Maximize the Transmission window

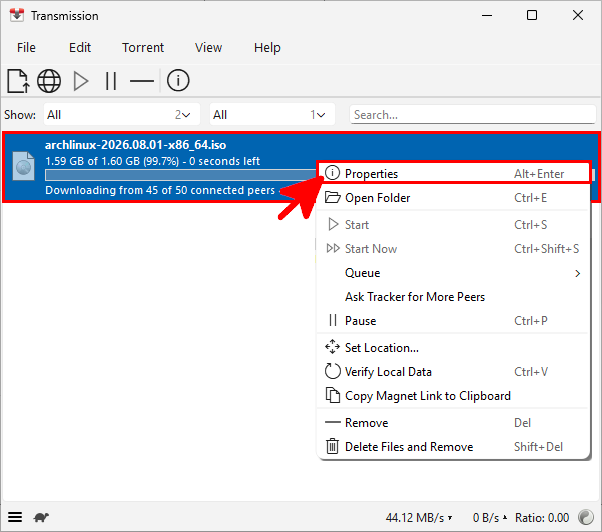click(x=532, y=15)
